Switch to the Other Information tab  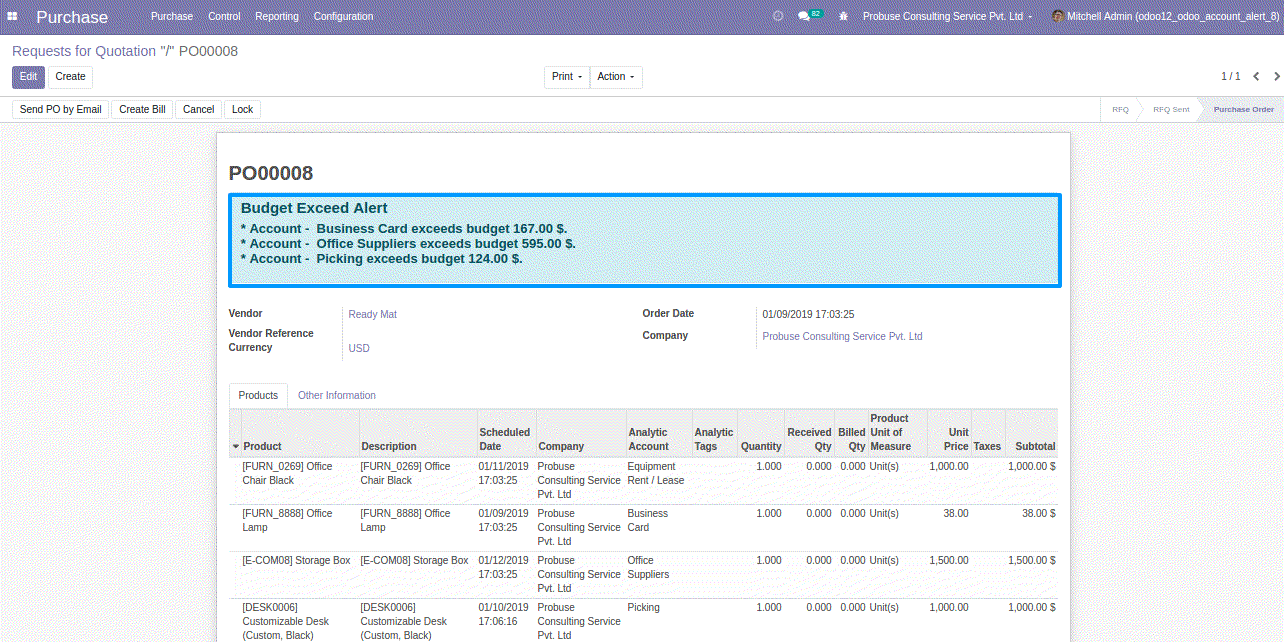tap(337, 395)
